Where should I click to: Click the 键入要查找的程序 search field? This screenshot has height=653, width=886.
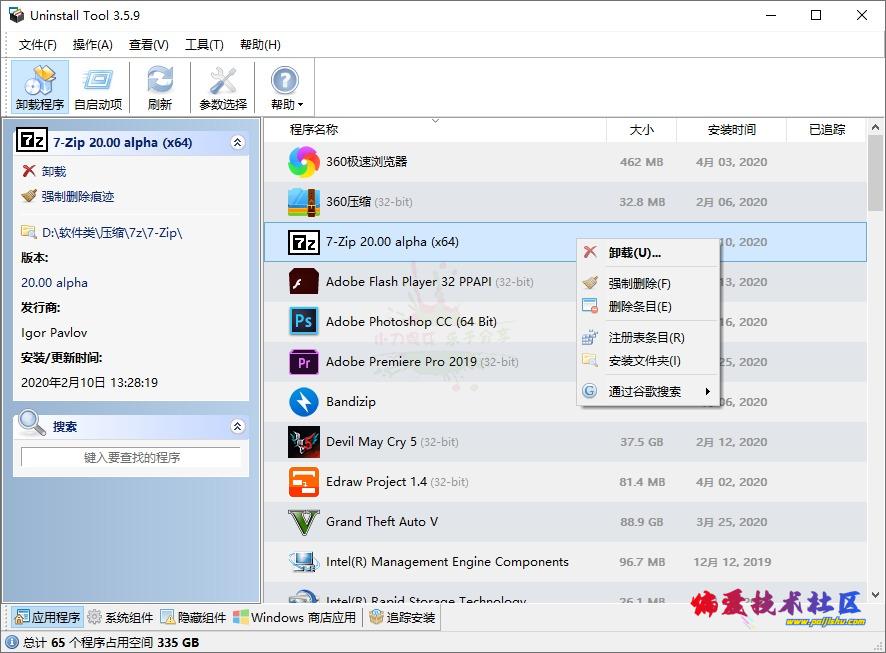131,457
